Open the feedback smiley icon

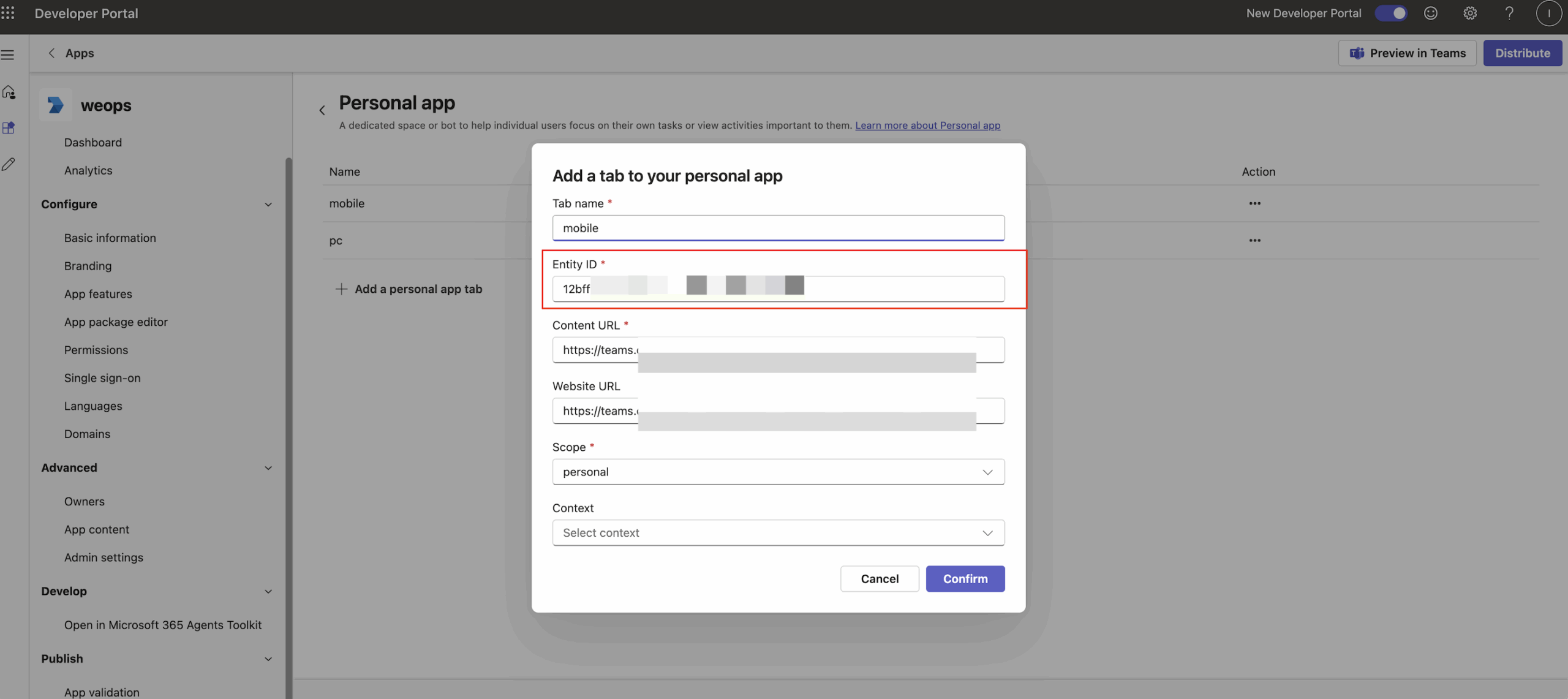click(x=1430, y=13)
